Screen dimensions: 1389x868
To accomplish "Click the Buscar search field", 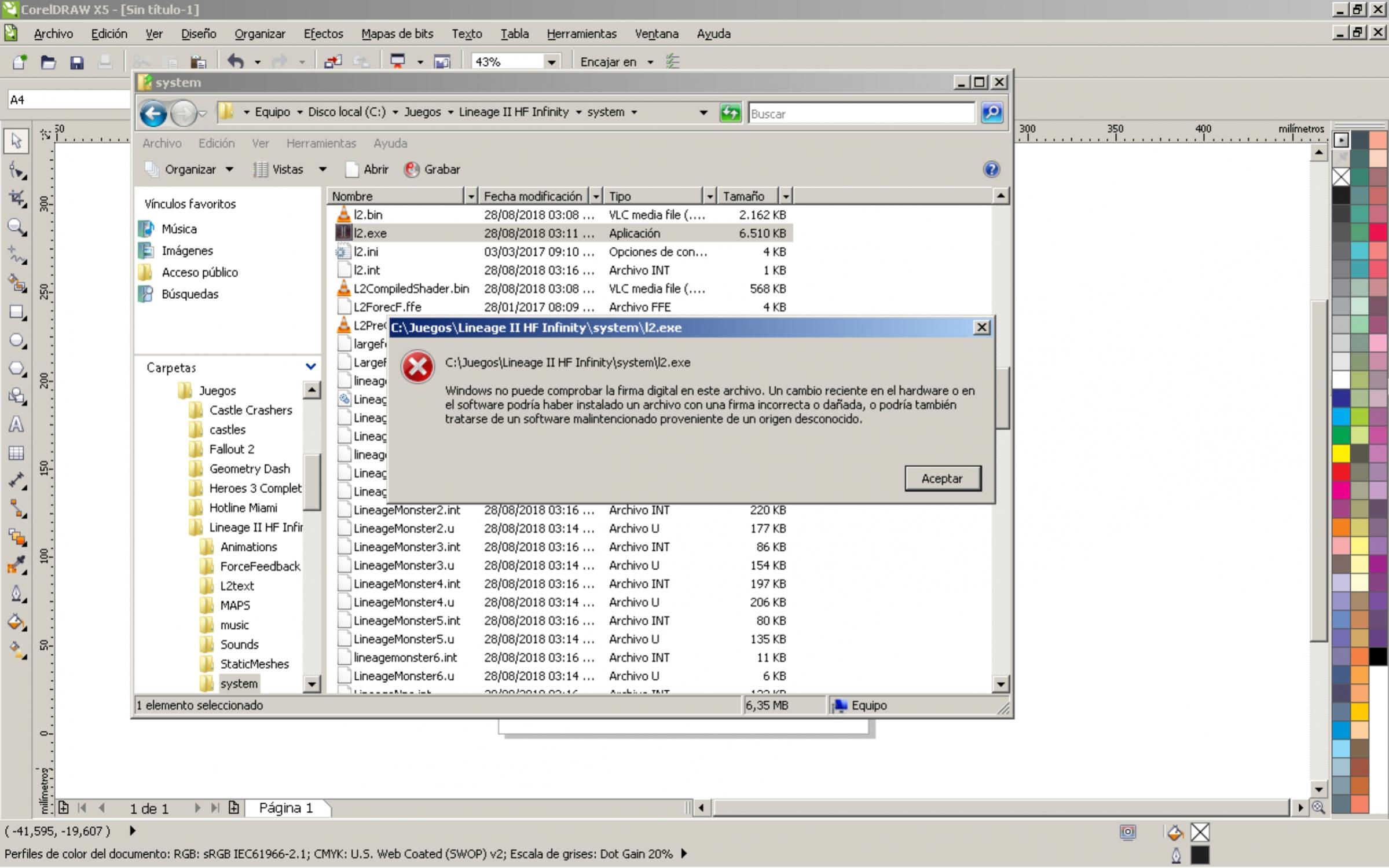I will [x=861, y=113].
